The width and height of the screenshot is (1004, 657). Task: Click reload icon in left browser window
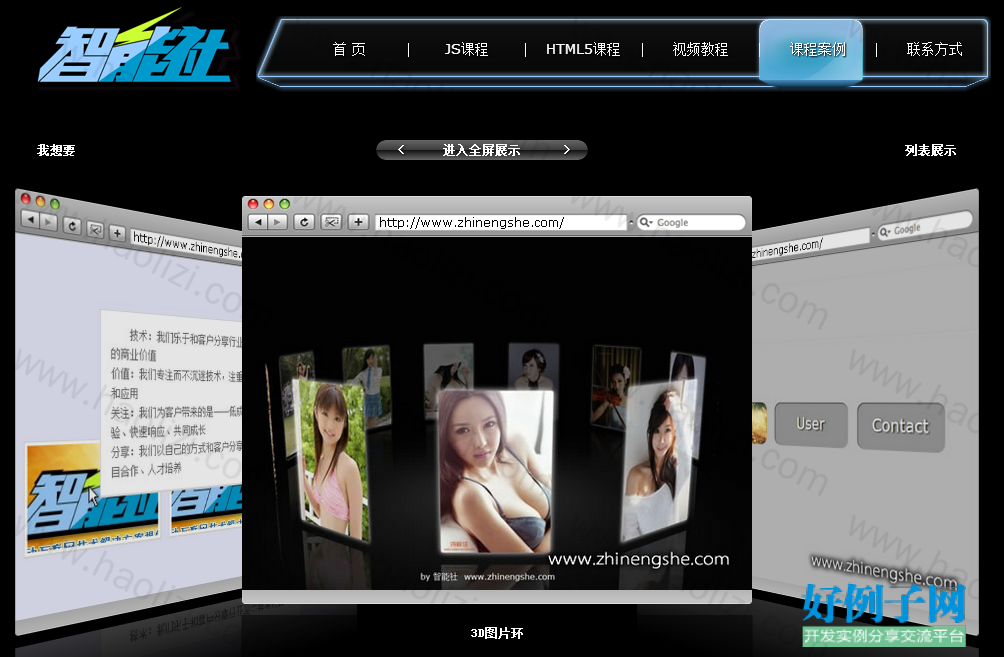[x=72, y=226]
